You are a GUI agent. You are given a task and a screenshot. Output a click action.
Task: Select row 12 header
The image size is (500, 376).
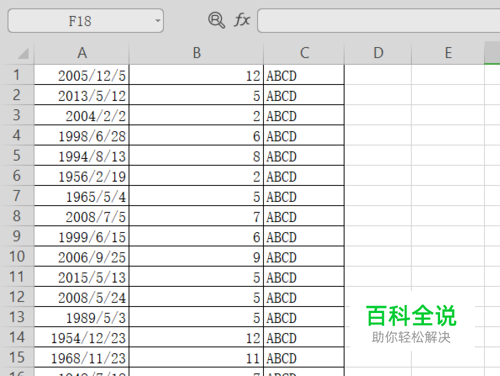17,297
